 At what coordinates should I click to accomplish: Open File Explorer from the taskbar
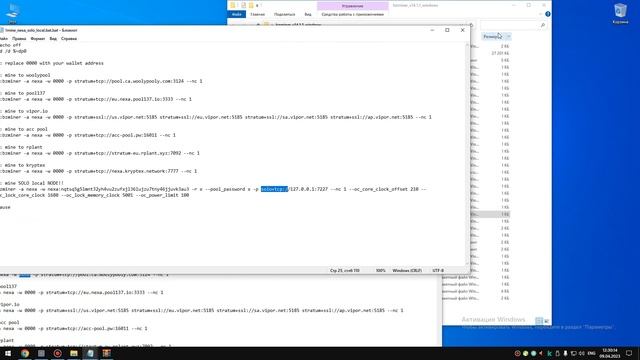[x=74, y=353]
